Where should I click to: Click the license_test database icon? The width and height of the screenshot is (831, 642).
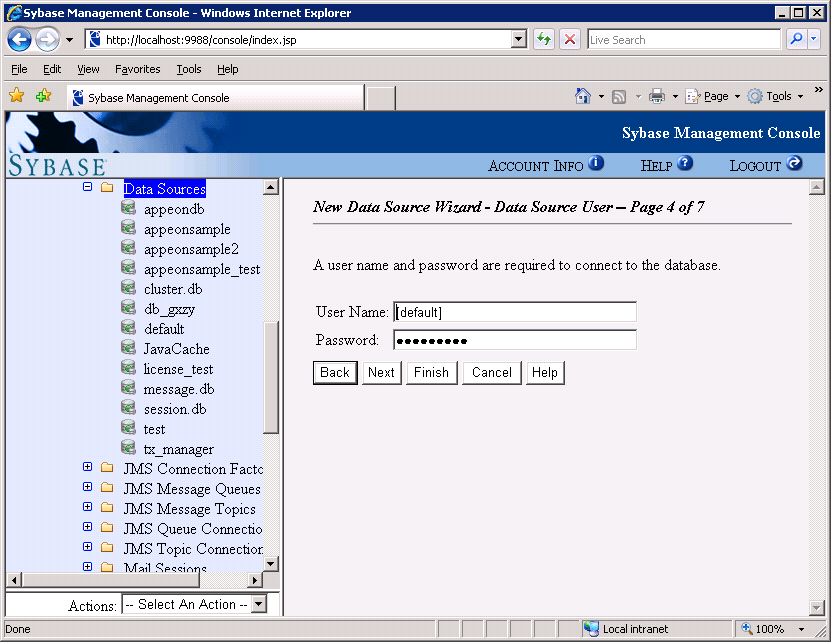(x=128, y=367)
